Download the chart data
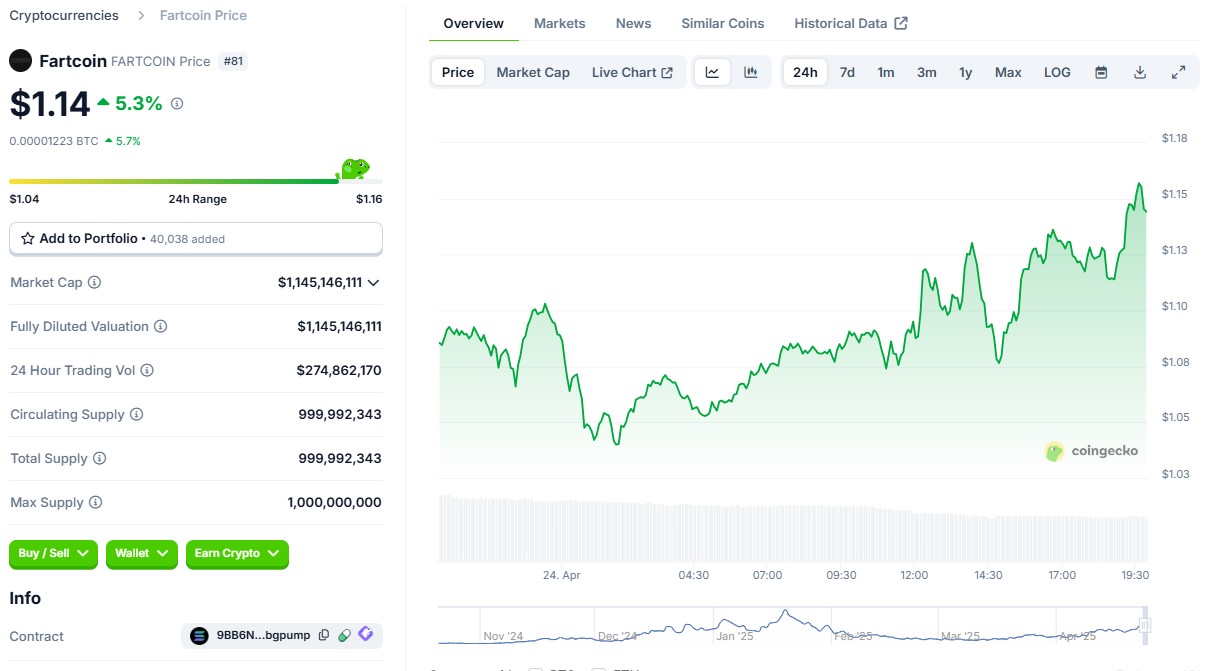The width and height of the screenshot is (1227, 671). click(x=1140, y=72)
